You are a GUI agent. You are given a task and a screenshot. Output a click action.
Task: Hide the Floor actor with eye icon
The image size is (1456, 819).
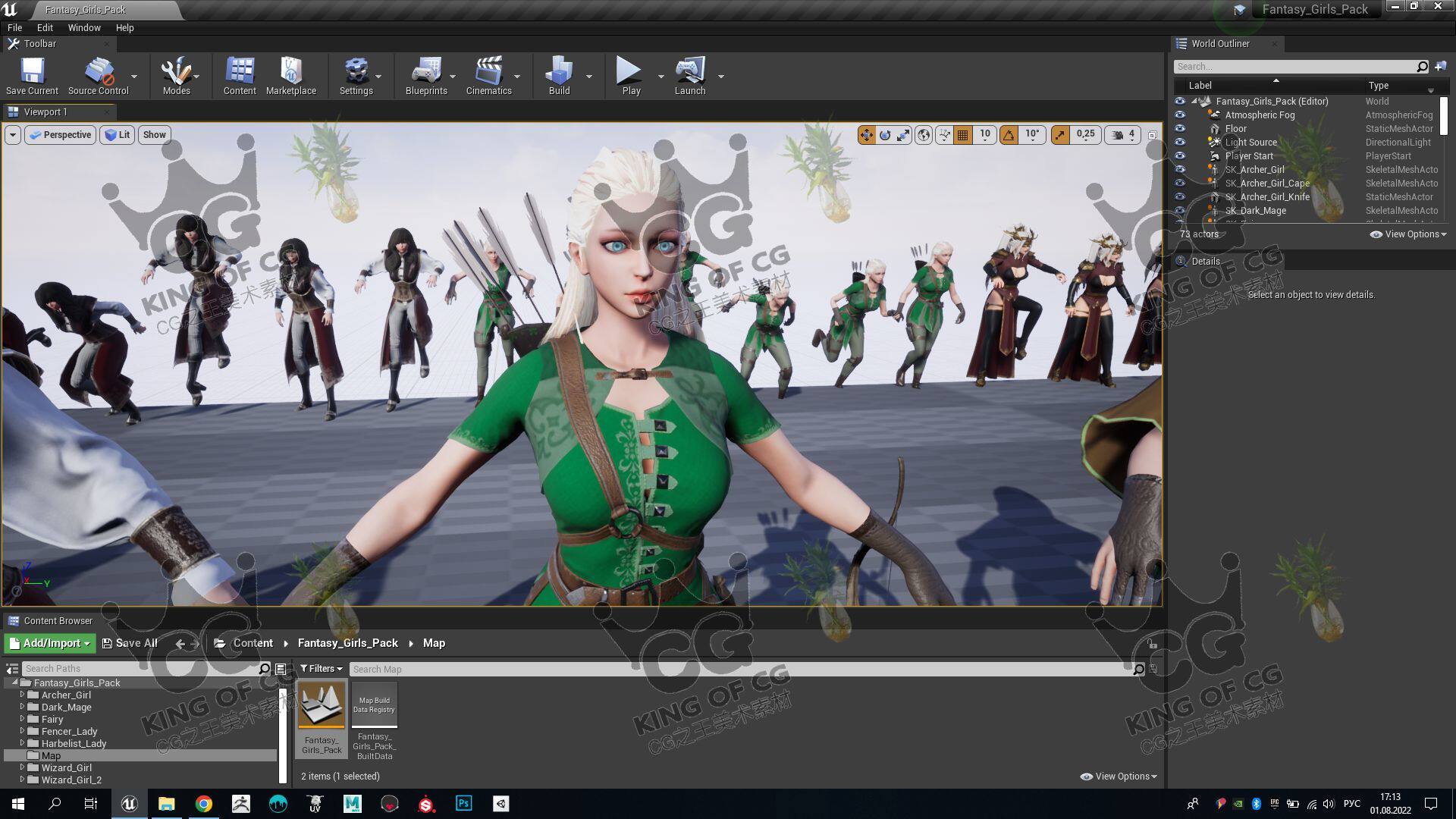pyautogui.click(x=1180, y=129)
